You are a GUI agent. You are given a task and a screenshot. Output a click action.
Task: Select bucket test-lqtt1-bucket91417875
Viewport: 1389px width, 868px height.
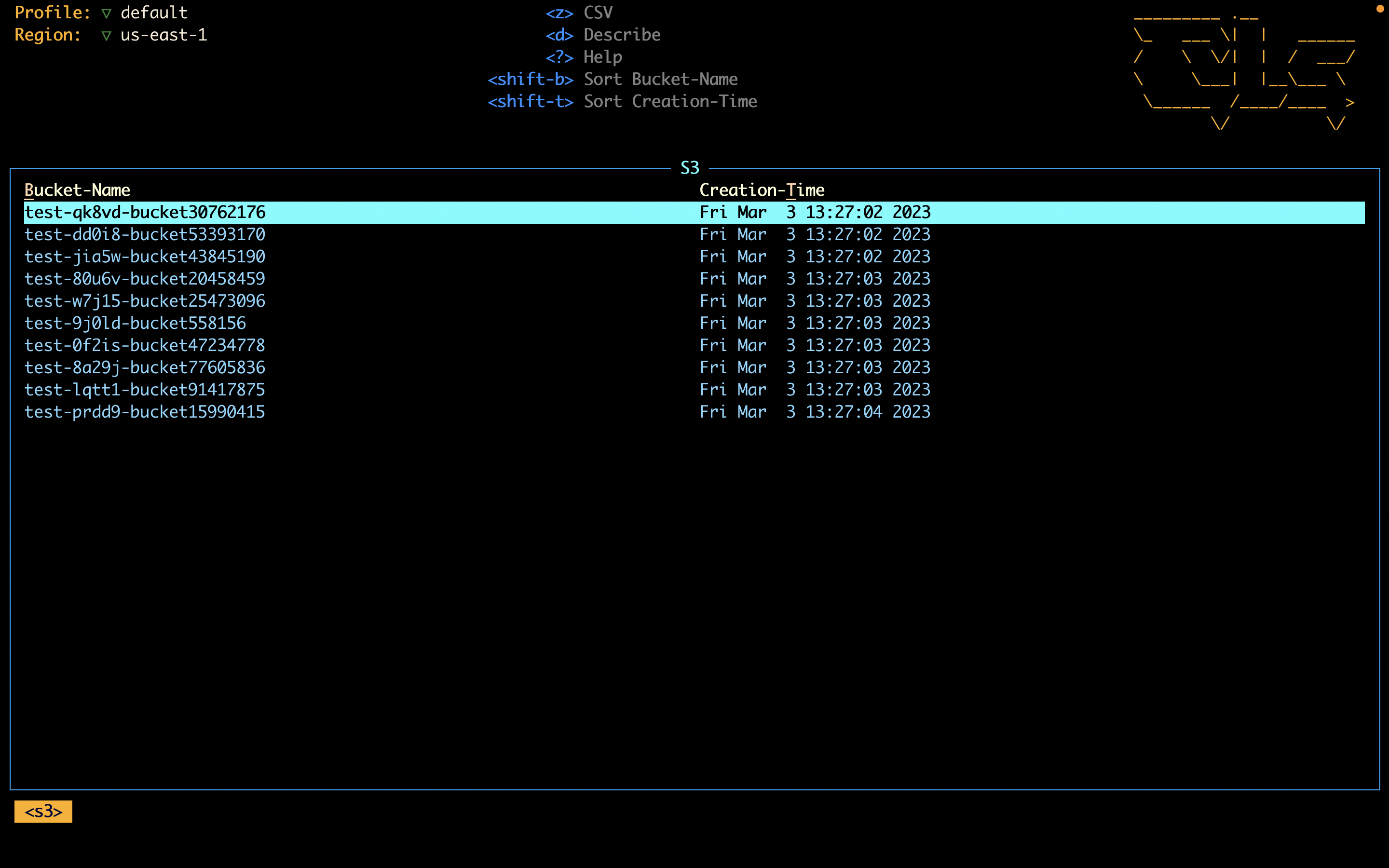145,390
